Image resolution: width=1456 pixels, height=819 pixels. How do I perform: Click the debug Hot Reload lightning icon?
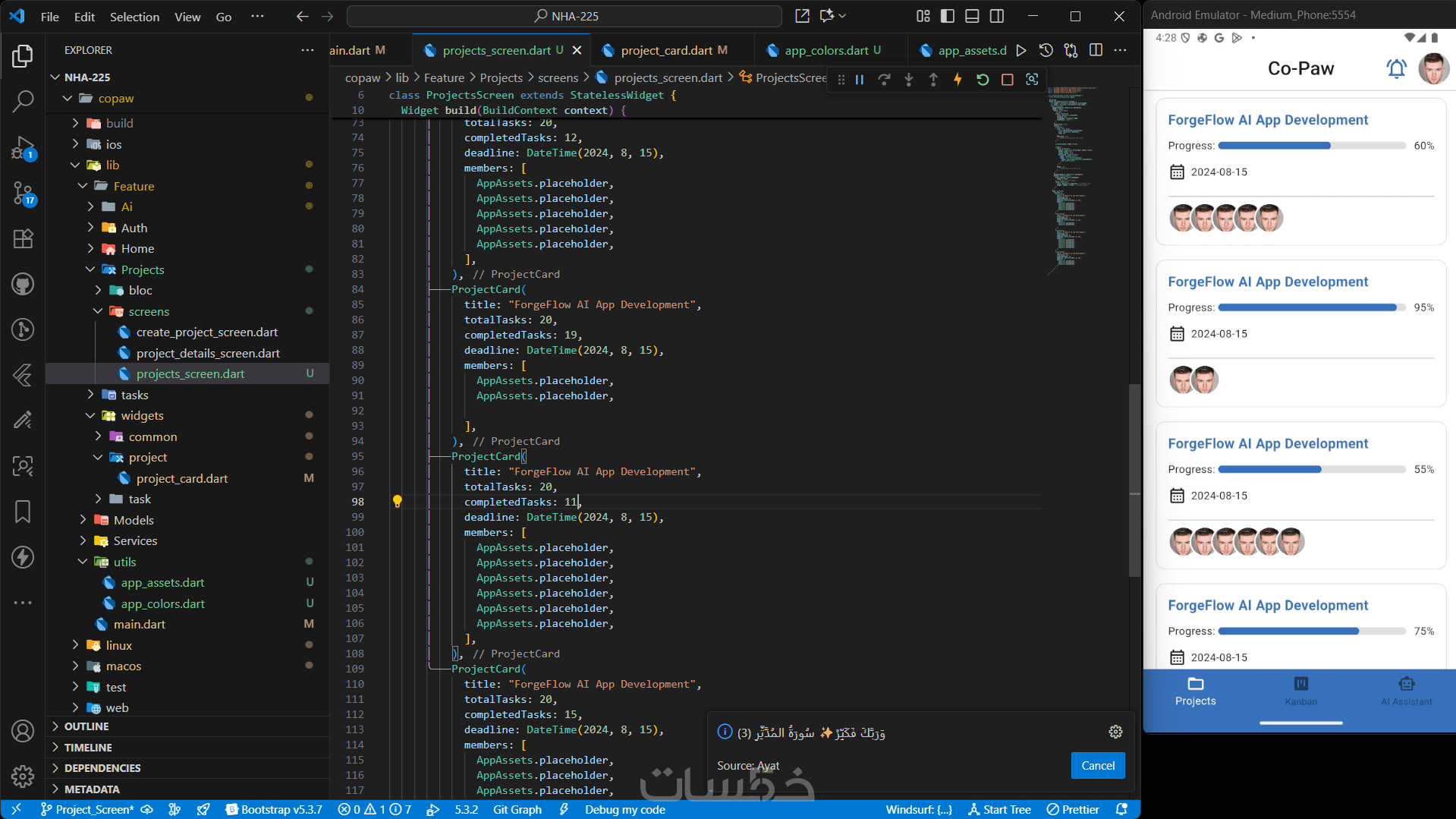pos(958,80)
